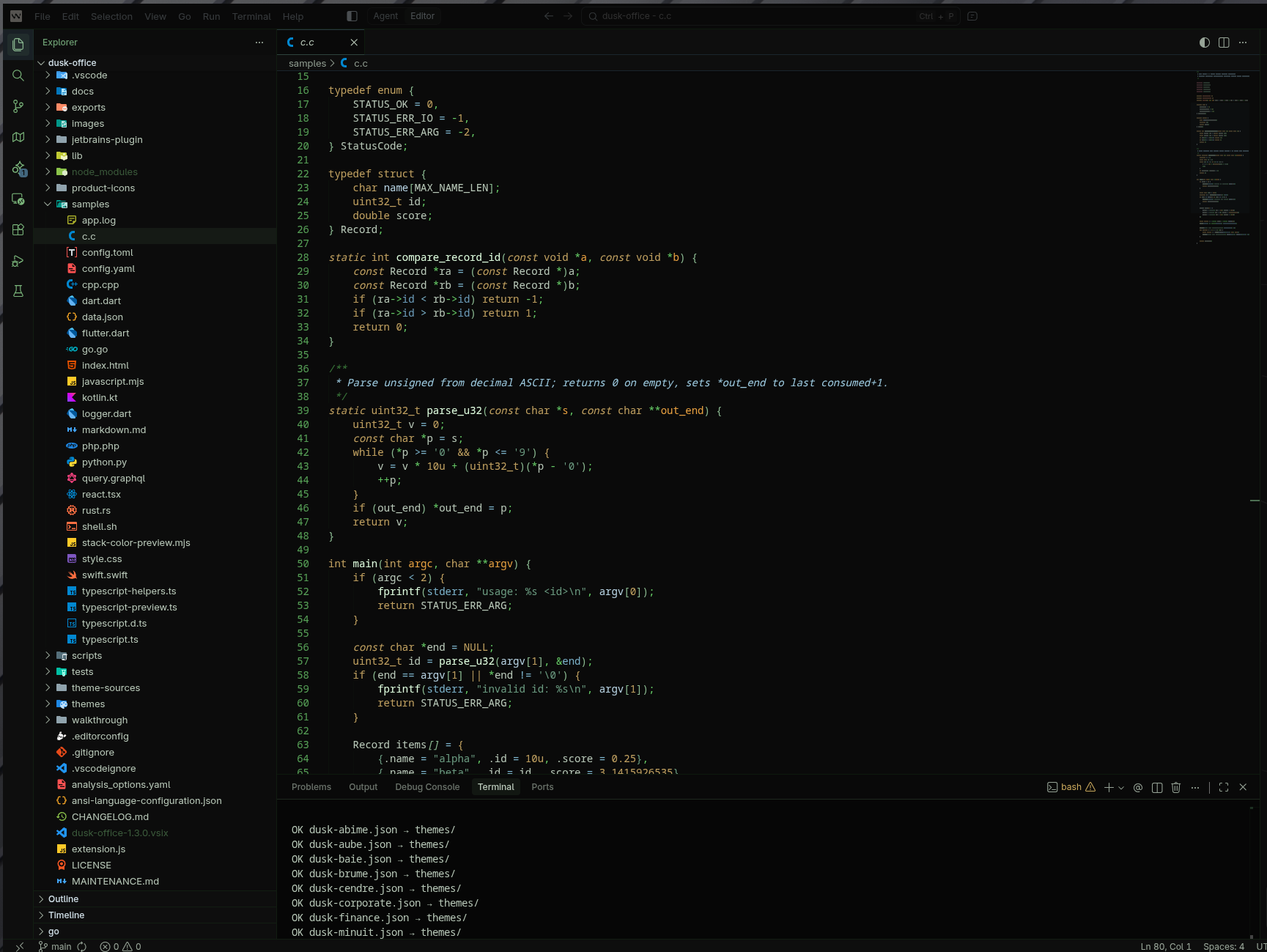
Task: Click Spaces: 4 indentation status
Action: (x=1224, y=946)
